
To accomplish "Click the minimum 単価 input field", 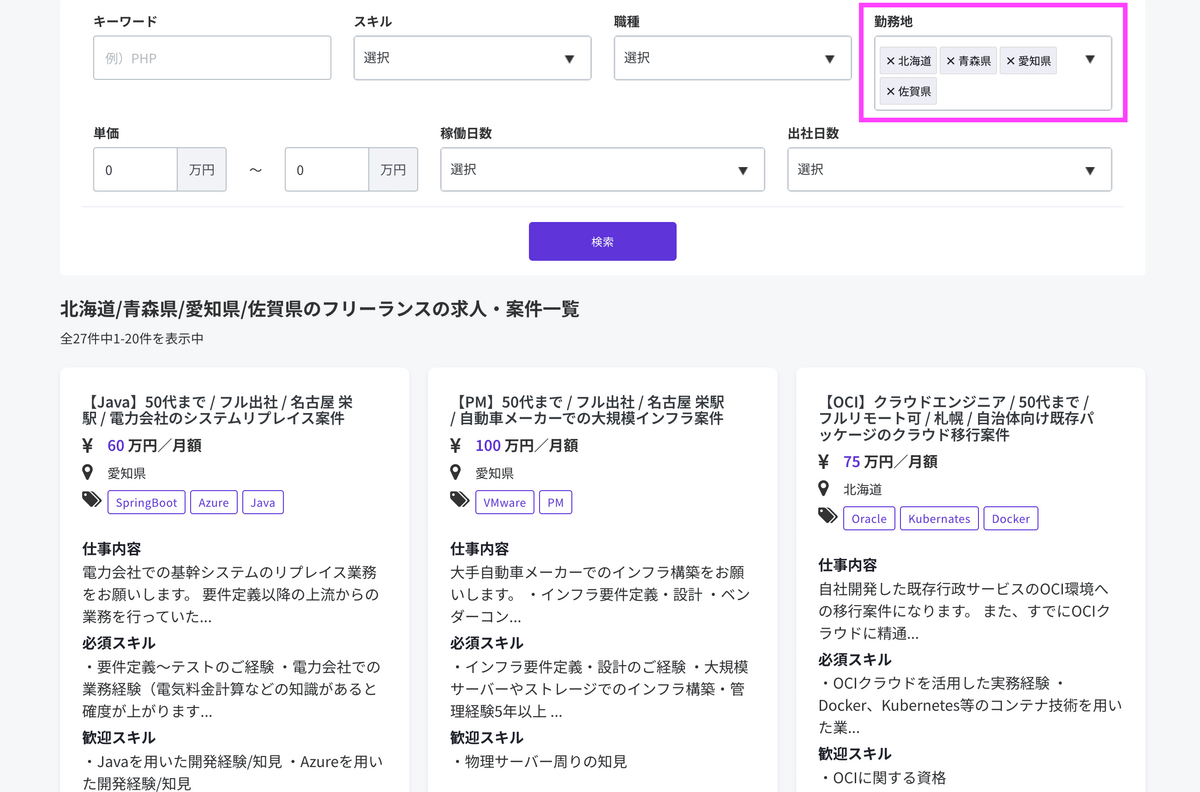I will [x=136, y=169].
